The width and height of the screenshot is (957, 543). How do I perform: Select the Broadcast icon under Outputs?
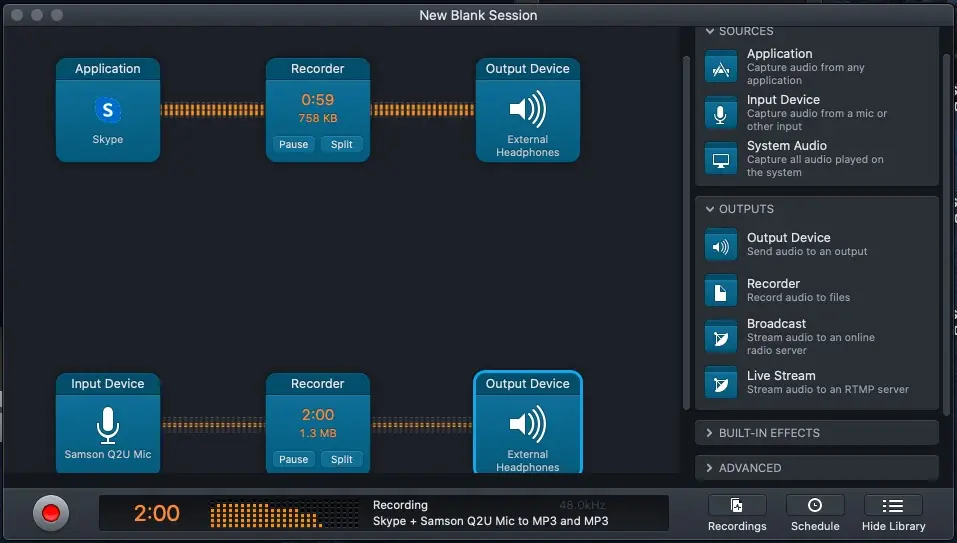[720, 337]
